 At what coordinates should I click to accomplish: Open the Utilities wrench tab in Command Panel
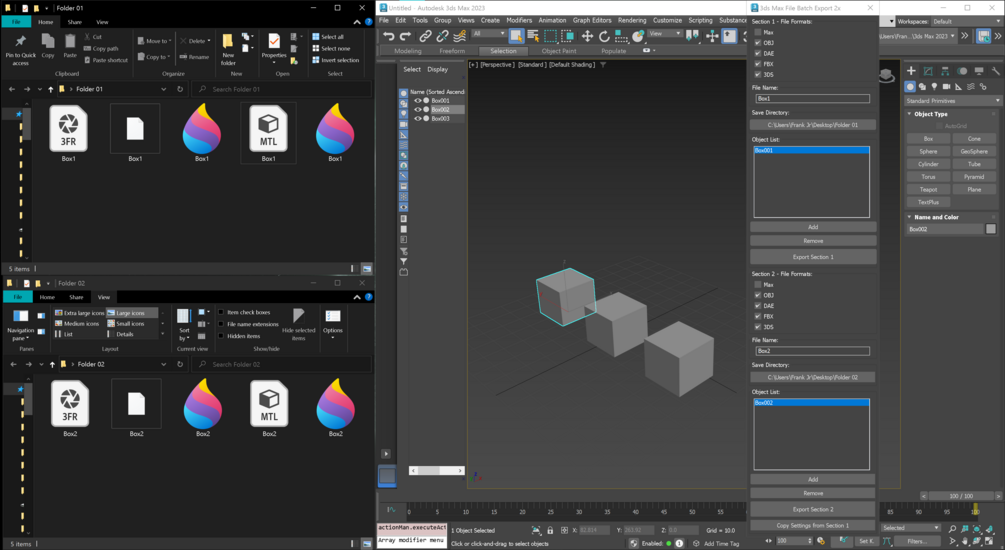click(995, 71)
